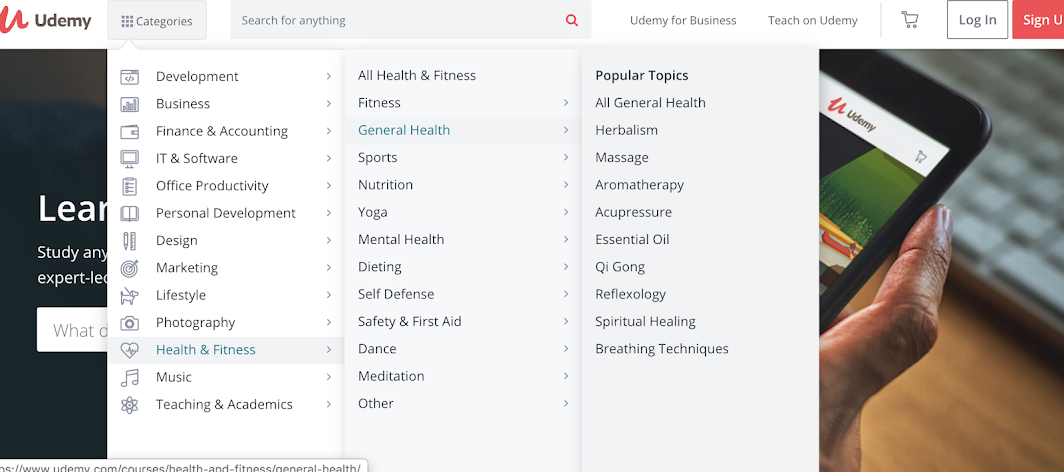Open All General Health topic
This screenshot has height=472, width=1064.
650,102
